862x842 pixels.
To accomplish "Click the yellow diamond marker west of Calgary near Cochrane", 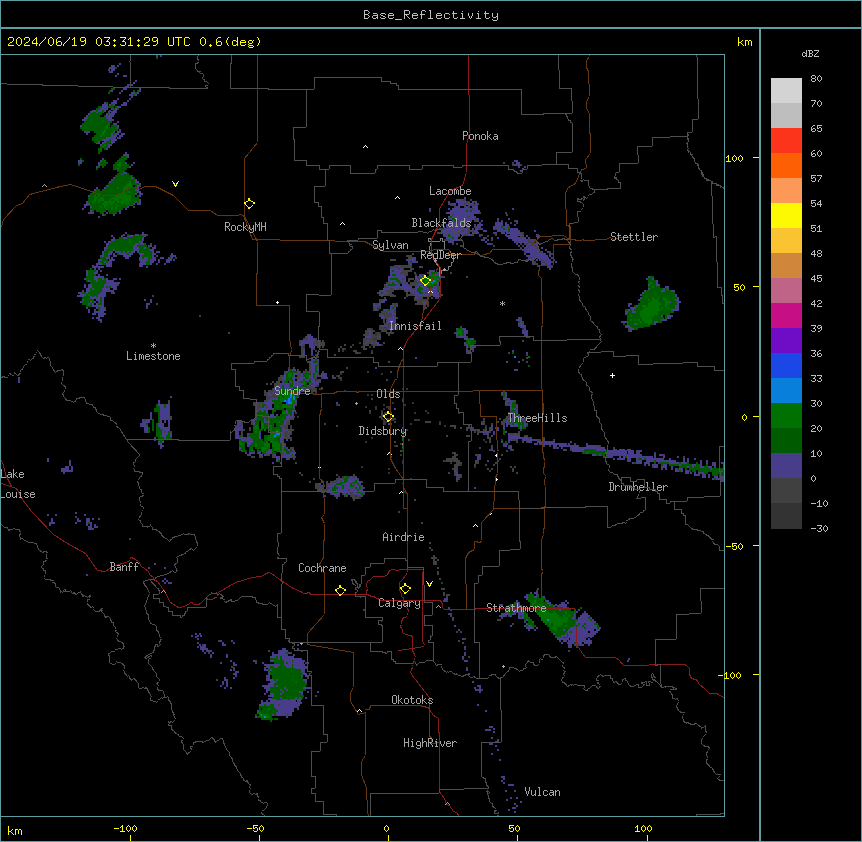I will pos(340,590).
